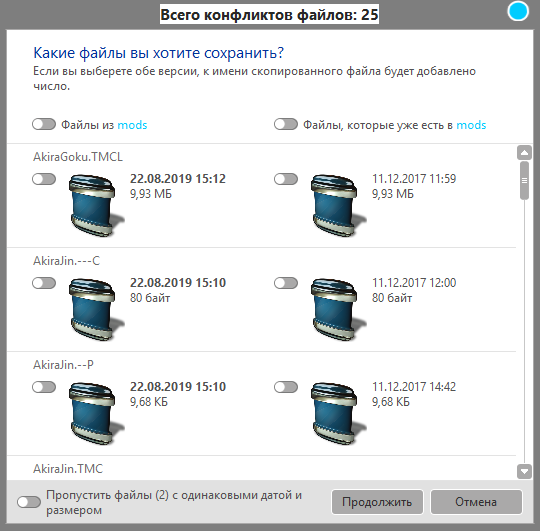Viewport: 540px width, 531px height.
Task: Enable the 11.12.2017 14:42 AkiraJin.--P version toggle
Action: click(286, 387)
